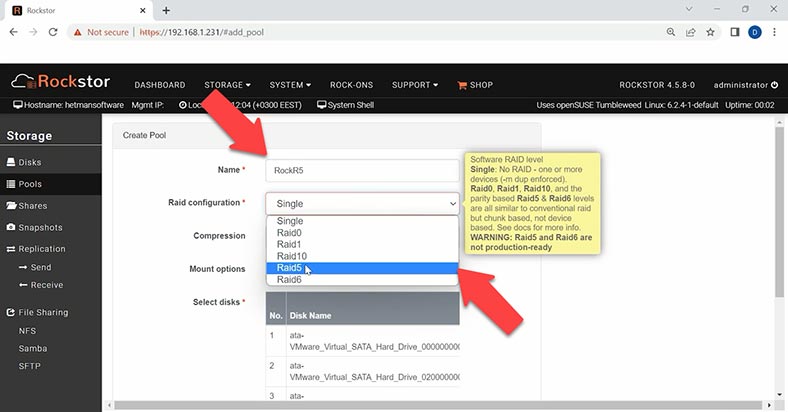This screenshot has width=788, height=412.
Task: Select the Rockstor browser tab
Action: [x=78, y=11]
